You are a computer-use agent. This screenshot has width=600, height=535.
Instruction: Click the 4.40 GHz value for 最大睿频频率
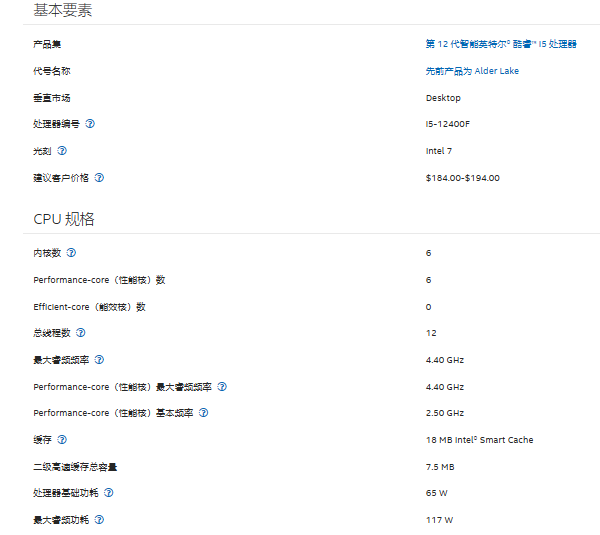445,360
